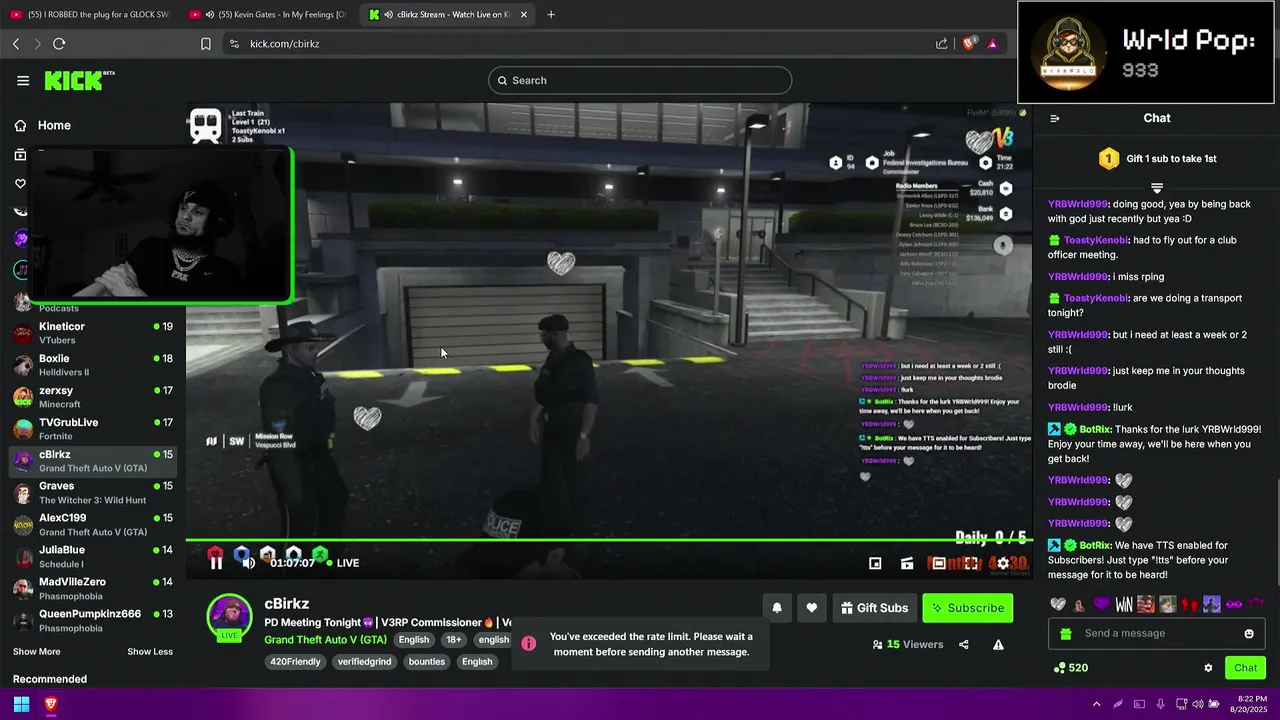Click the Brave Rewards triangle icon

992,44
